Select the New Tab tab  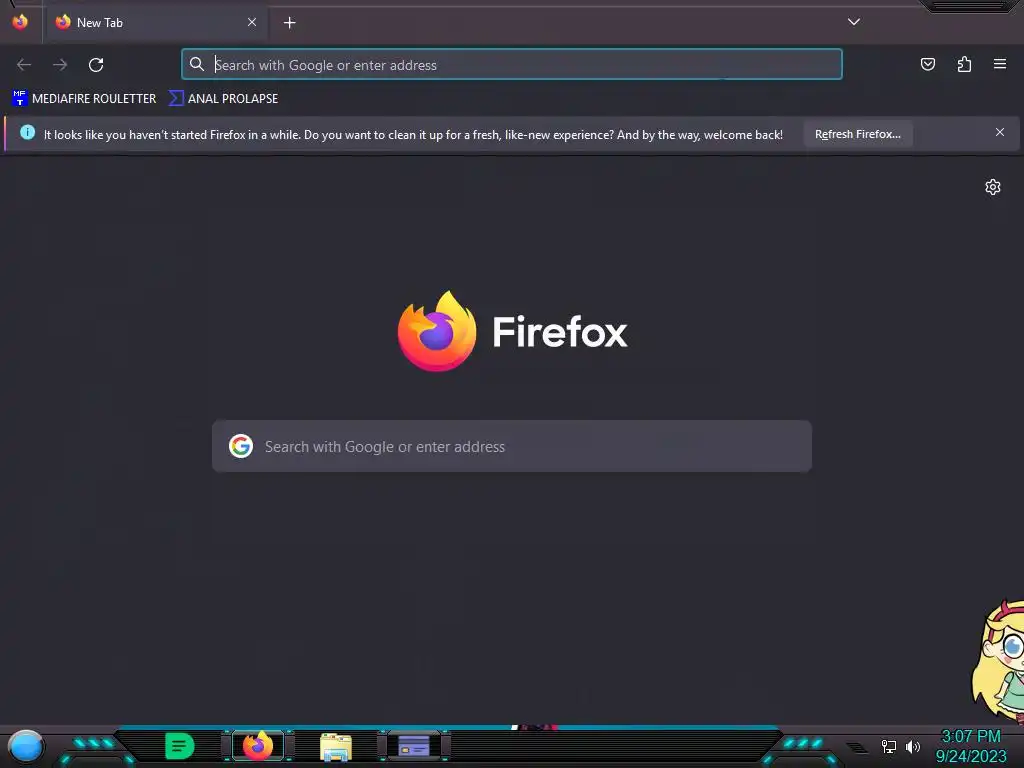pos(155,23)
